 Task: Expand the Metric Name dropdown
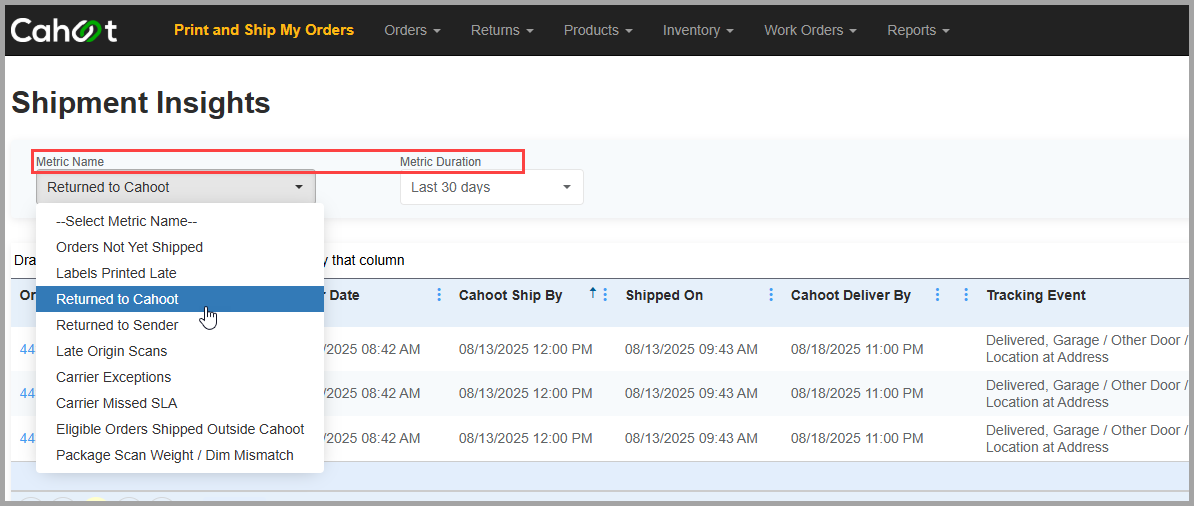click(x=176, y=187)
